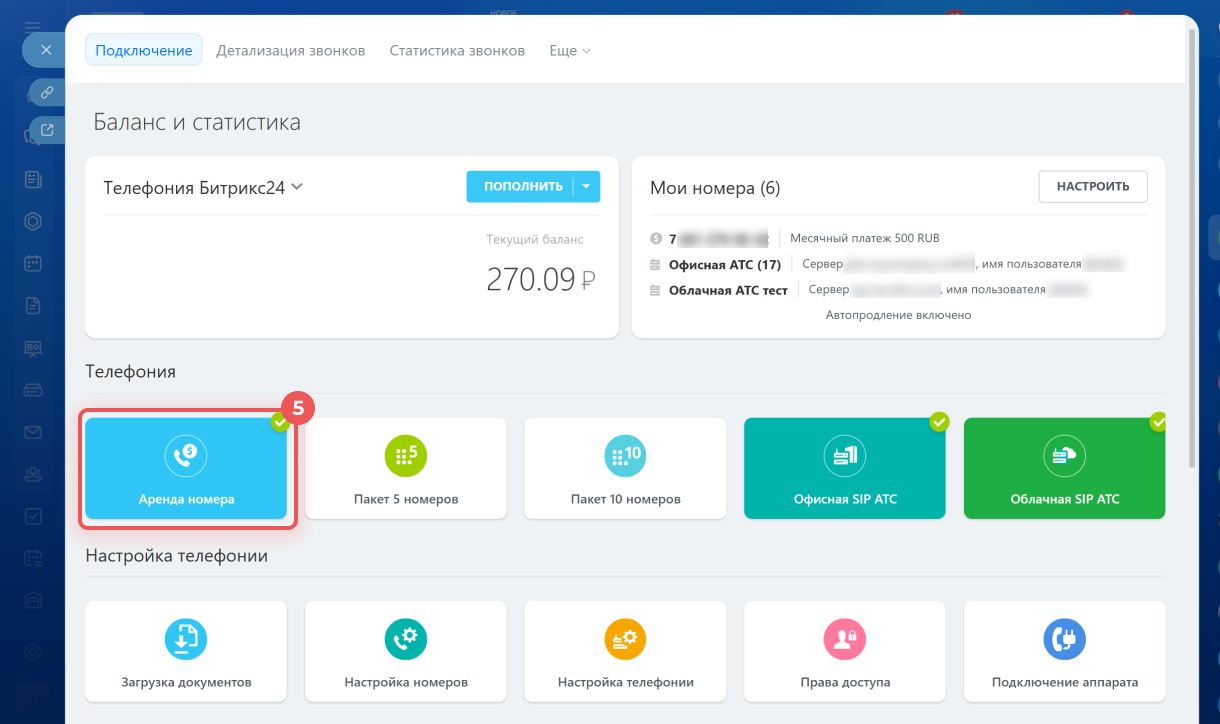The image size is (1220, 724).
Task: Open Загрузка документов settings
Action: 186,650
